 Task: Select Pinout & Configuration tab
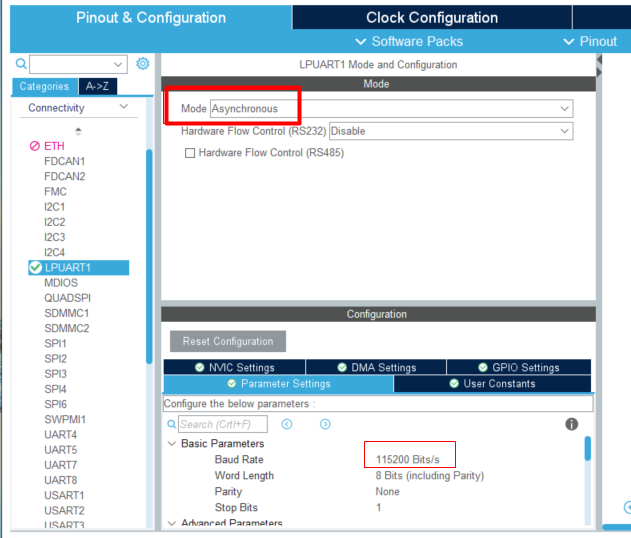pyautogui.click(x=151, y=18)
